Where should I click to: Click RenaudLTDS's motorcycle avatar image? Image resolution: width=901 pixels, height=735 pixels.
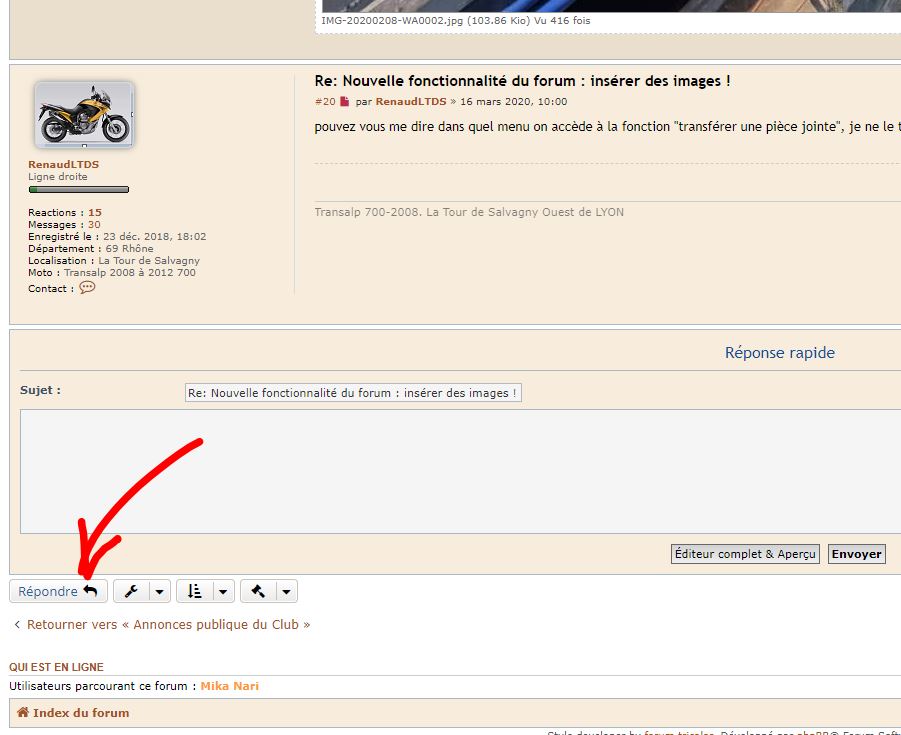(x=84, y=115)
